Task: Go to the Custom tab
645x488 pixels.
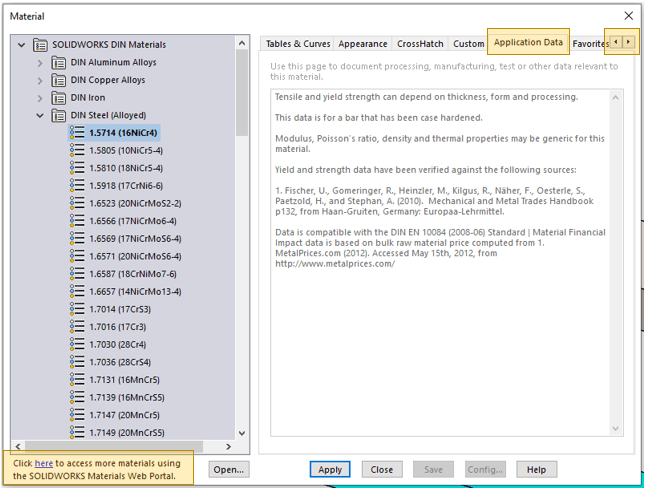Action: pos(469,44)
